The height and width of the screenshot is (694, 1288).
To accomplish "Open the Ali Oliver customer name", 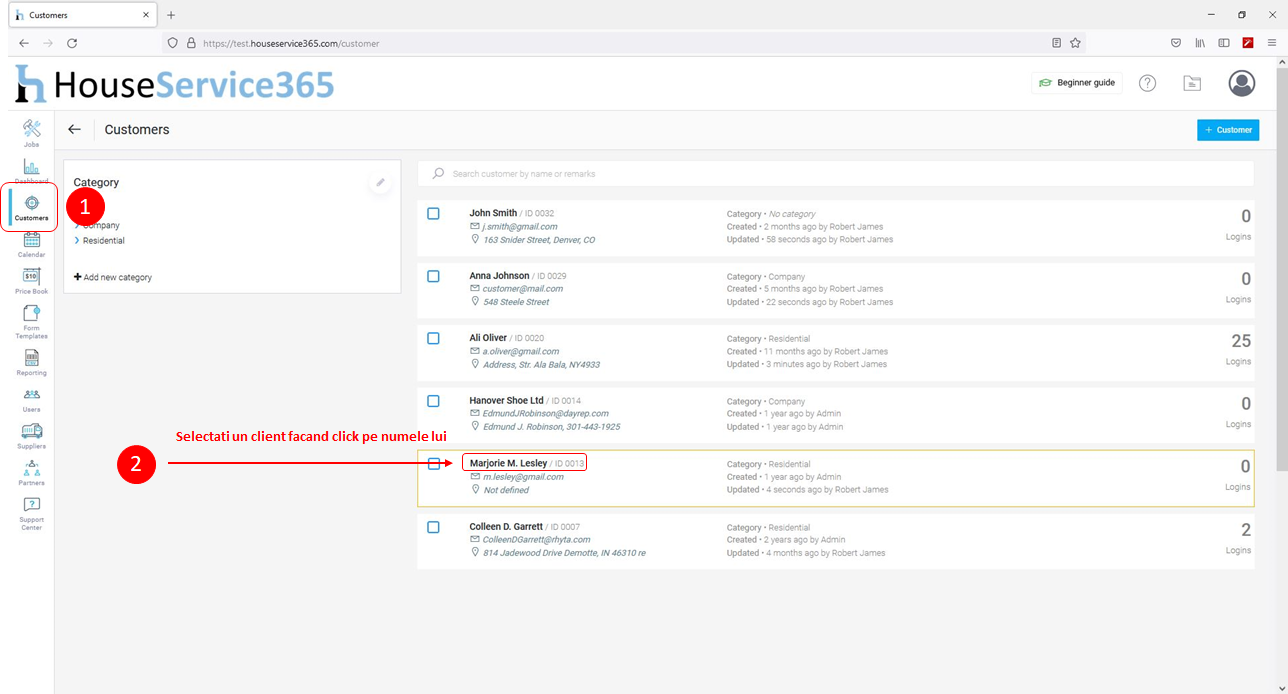I will tap(488, 338).
